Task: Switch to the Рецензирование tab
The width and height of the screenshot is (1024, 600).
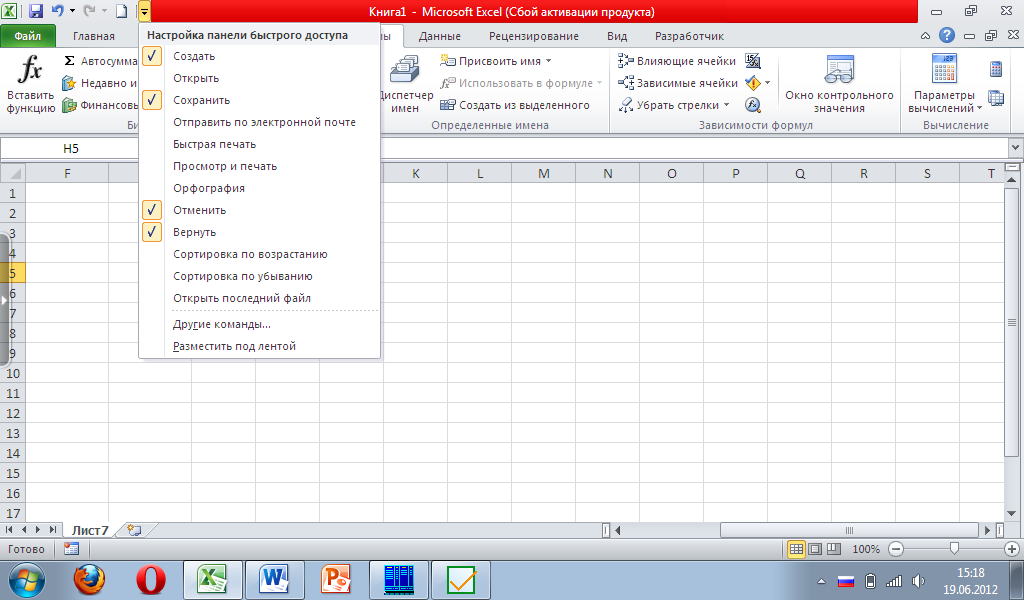Action: pyautogui.click(x=534, y=37)
